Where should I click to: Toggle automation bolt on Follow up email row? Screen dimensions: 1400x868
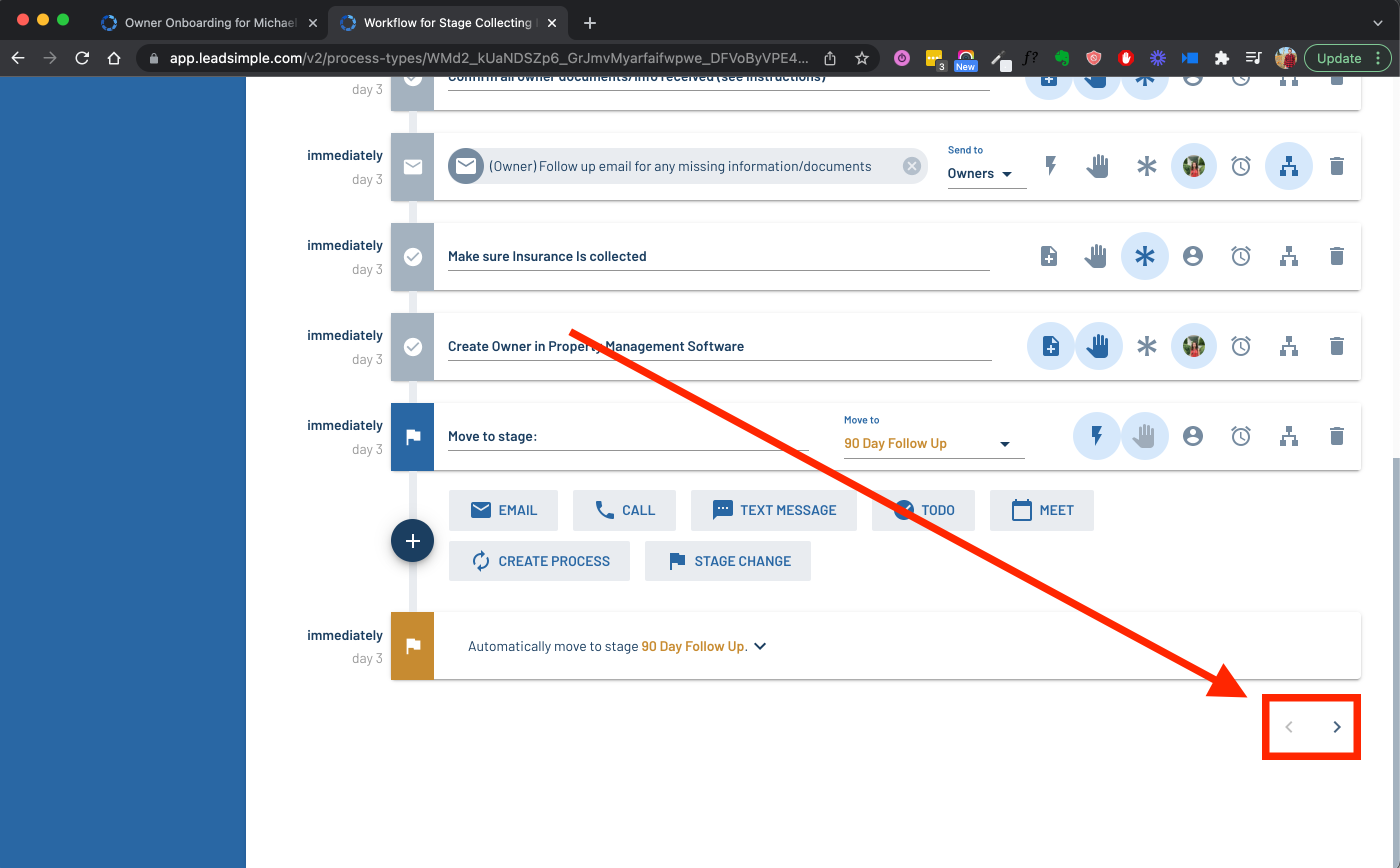(x=1050, y=166)
